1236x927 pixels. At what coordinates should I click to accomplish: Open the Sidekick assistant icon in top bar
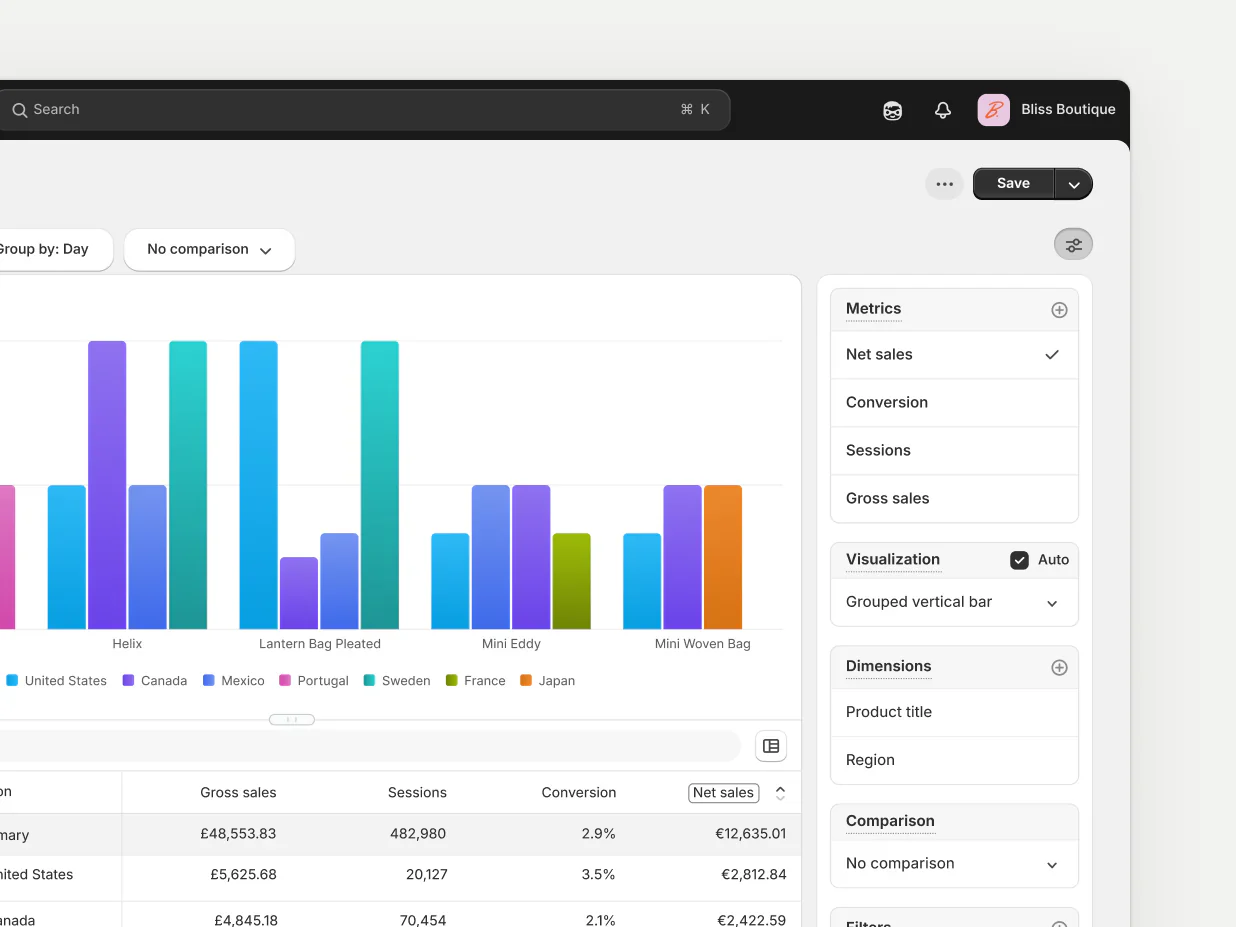tap(891, 110)
